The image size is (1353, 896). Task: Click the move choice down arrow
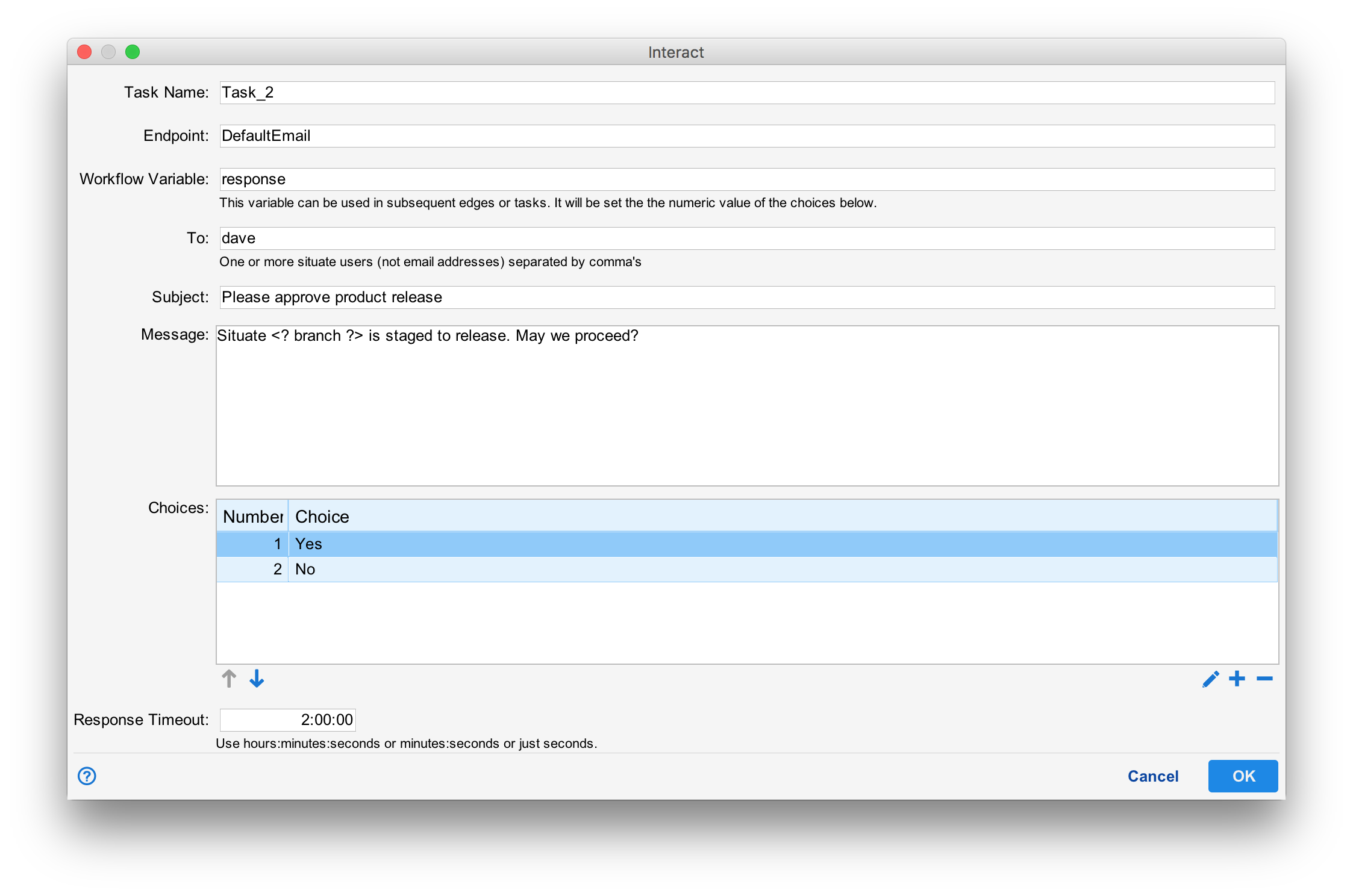[257, 679]
